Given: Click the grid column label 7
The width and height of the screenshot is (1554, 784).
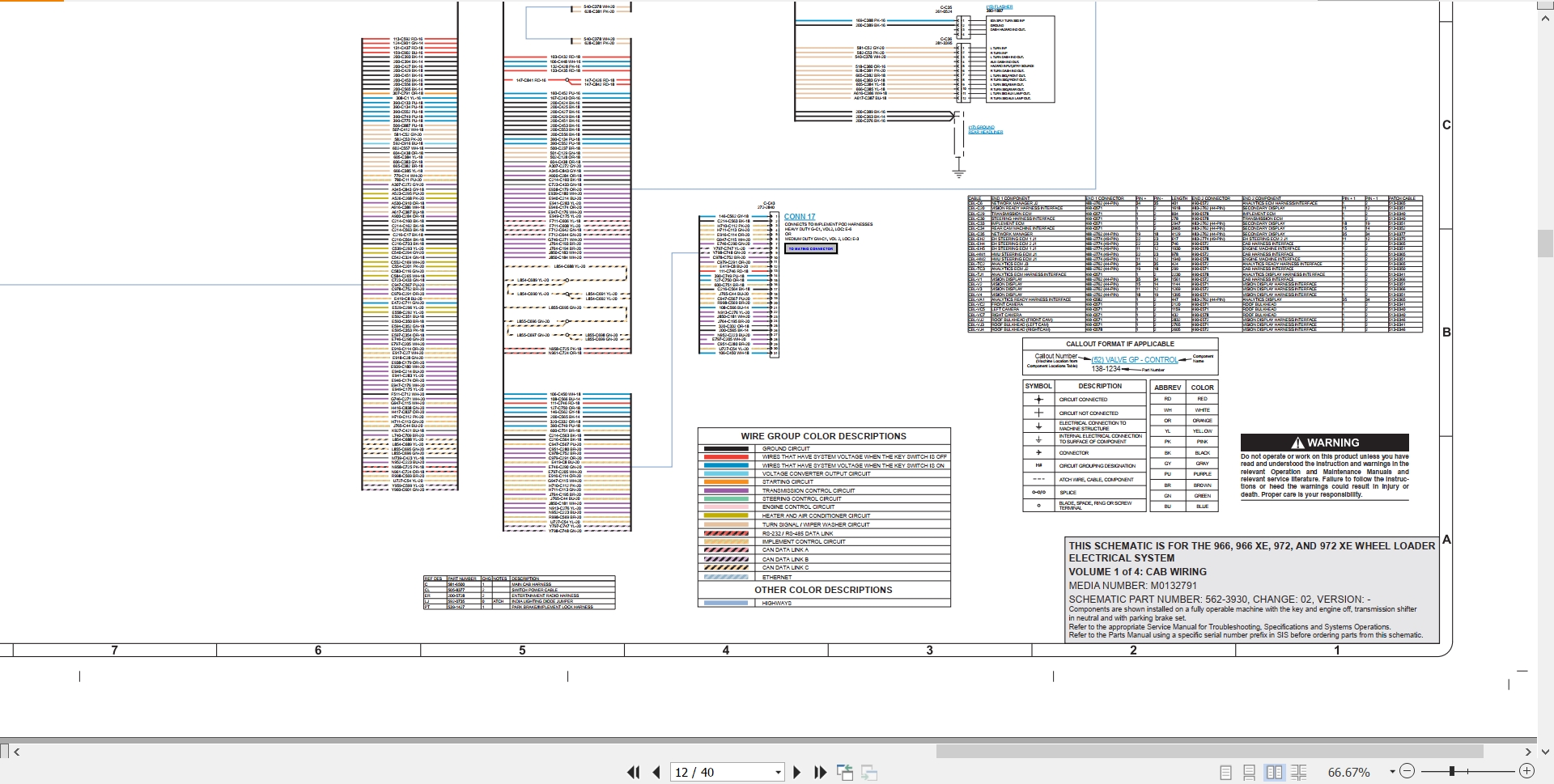Looking at the screenshot, I should (114, 650).
